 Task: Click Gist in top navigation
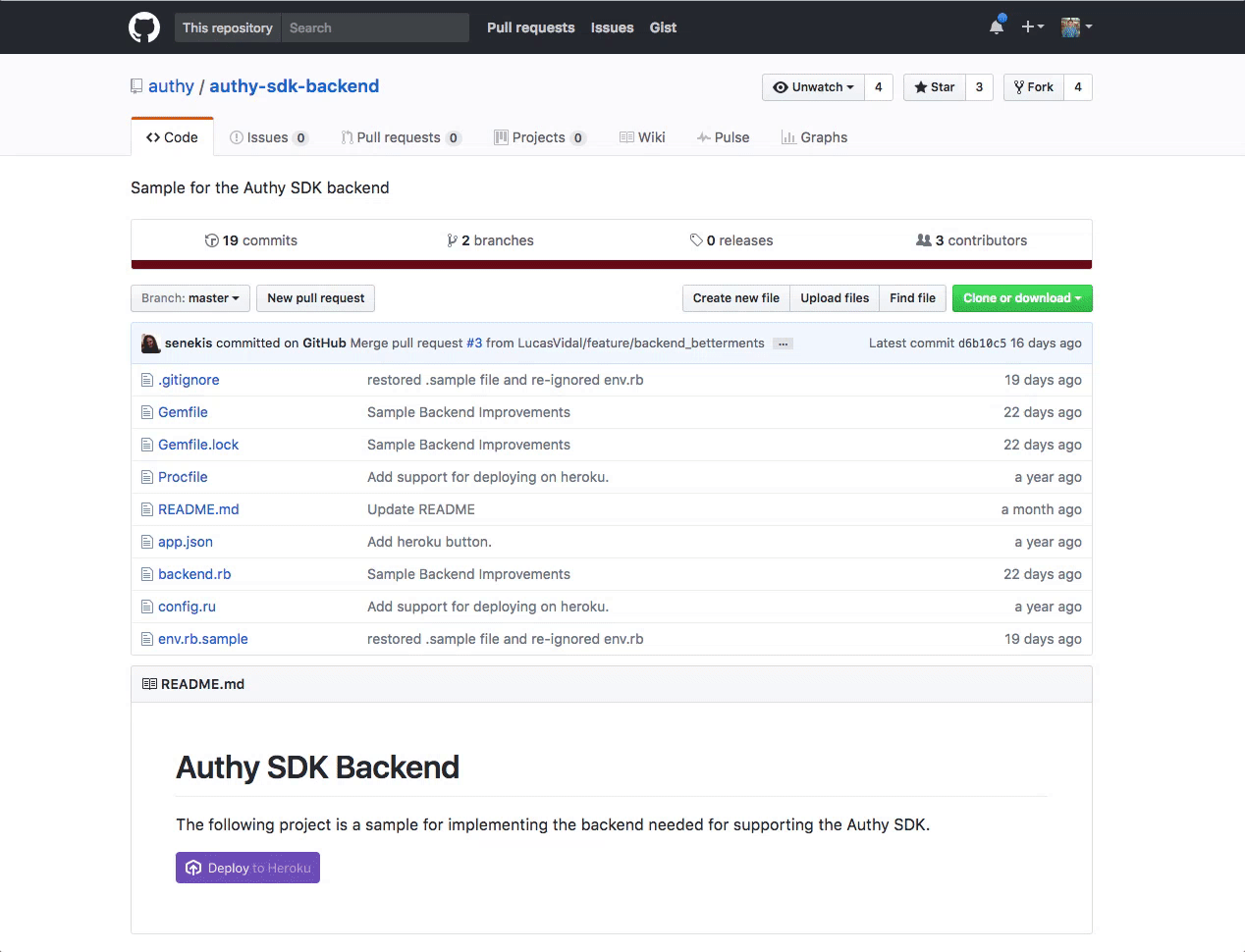click(663, 27)
